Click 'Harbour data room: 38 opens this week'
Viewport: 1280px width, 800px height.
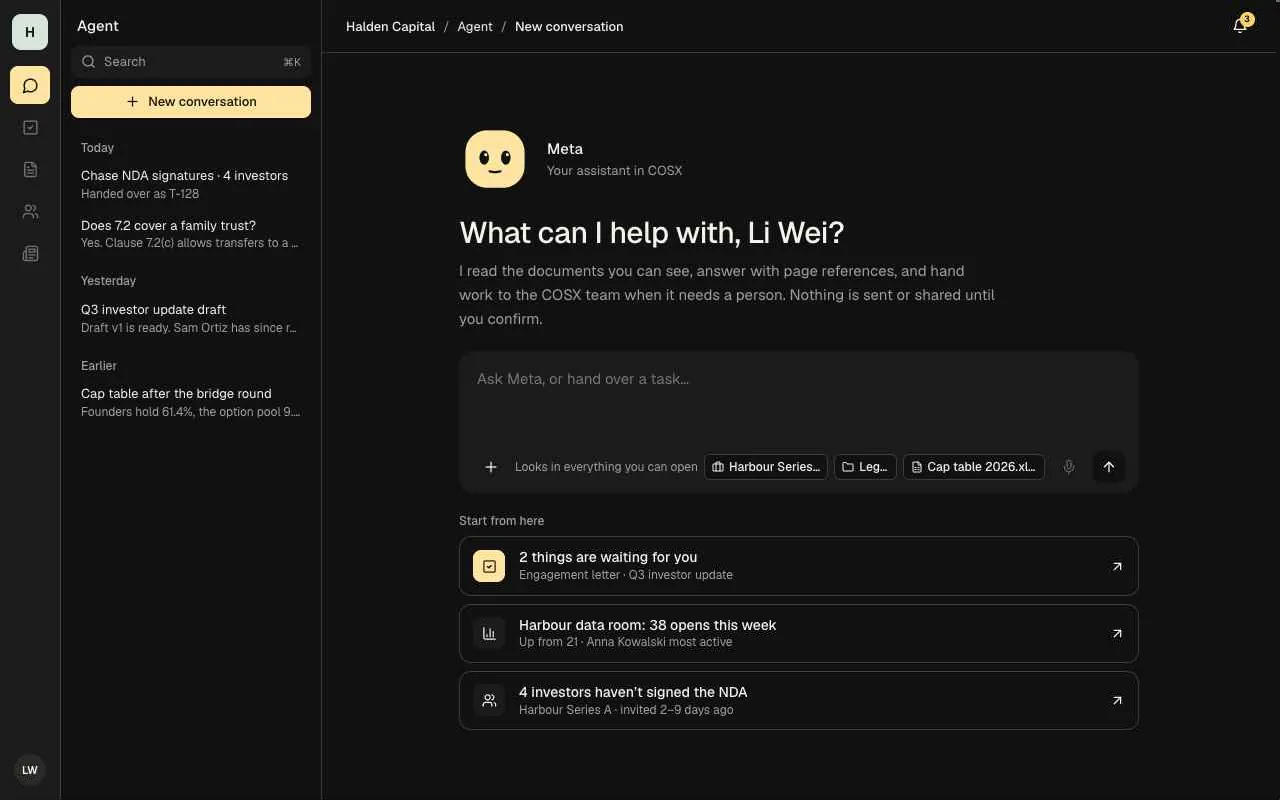point(647,625)
